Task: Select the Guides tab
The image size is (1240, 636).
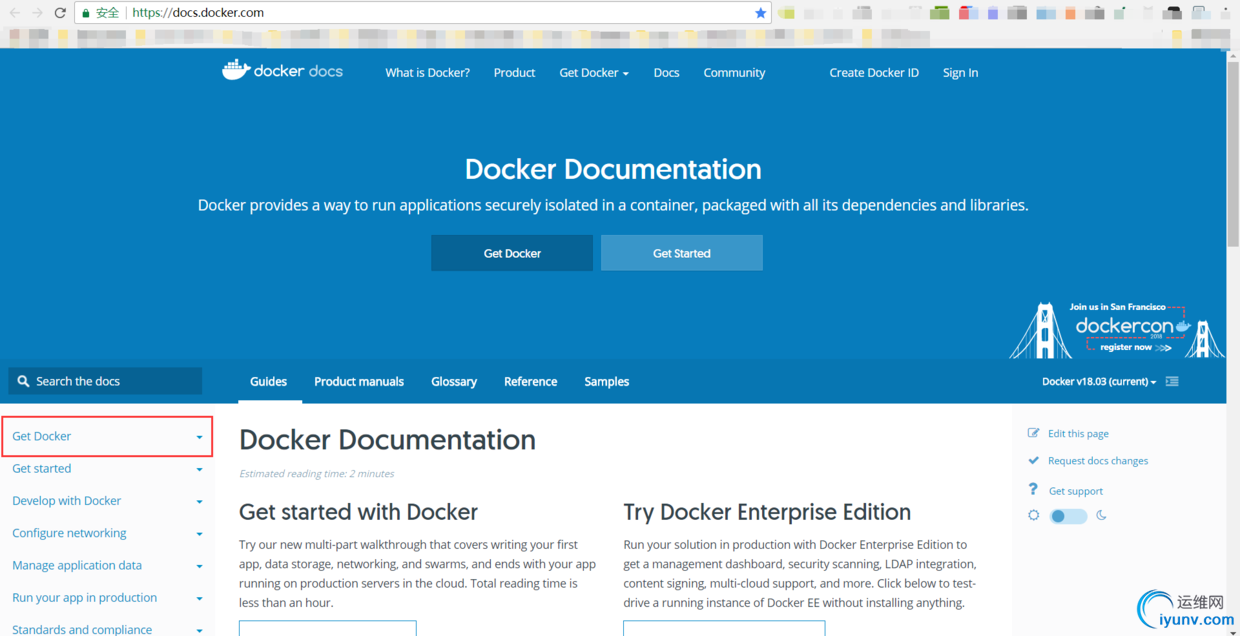Action: click(x=268, y=381)
